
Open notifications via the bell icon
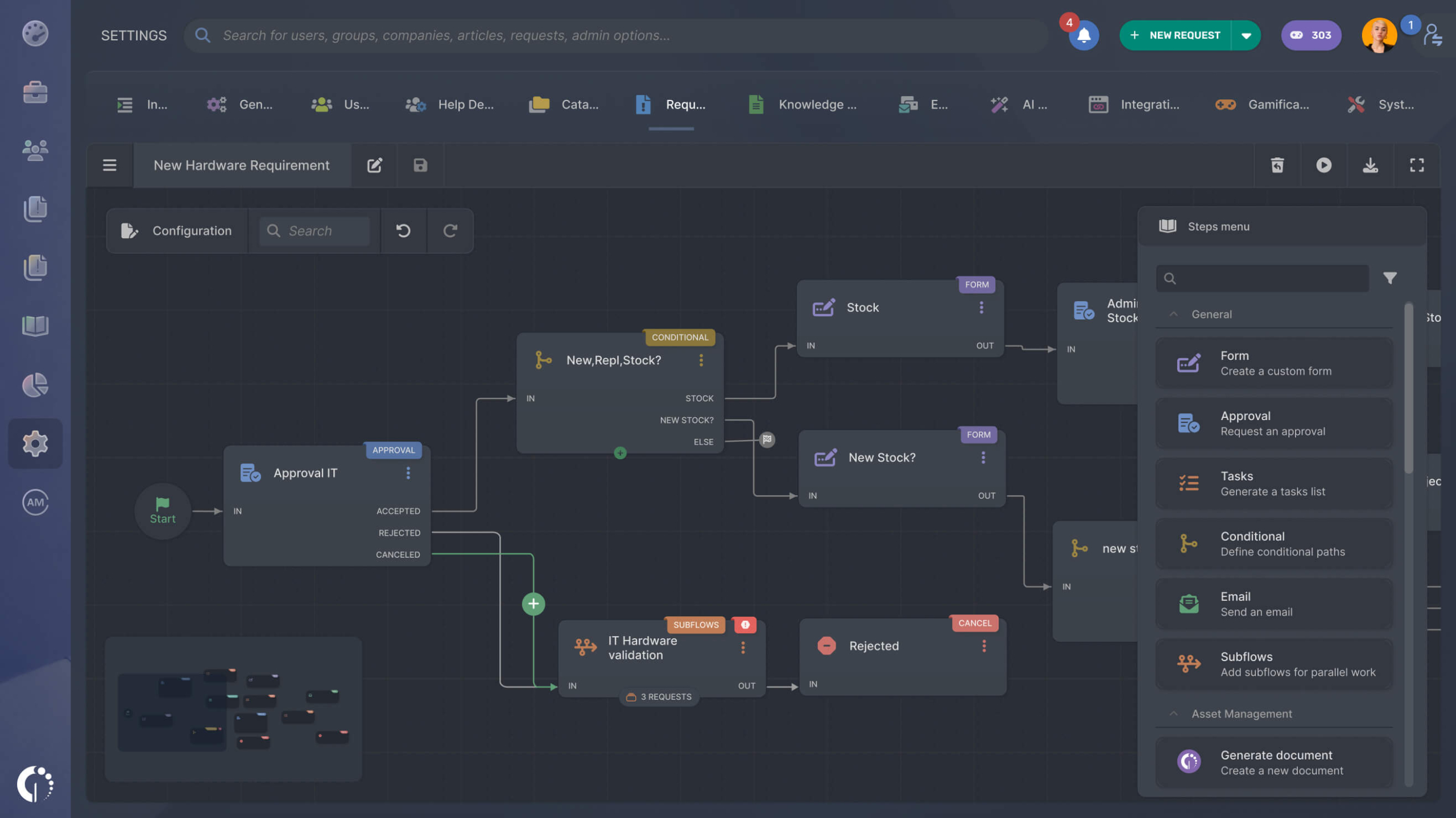(x=1083, y=35)
